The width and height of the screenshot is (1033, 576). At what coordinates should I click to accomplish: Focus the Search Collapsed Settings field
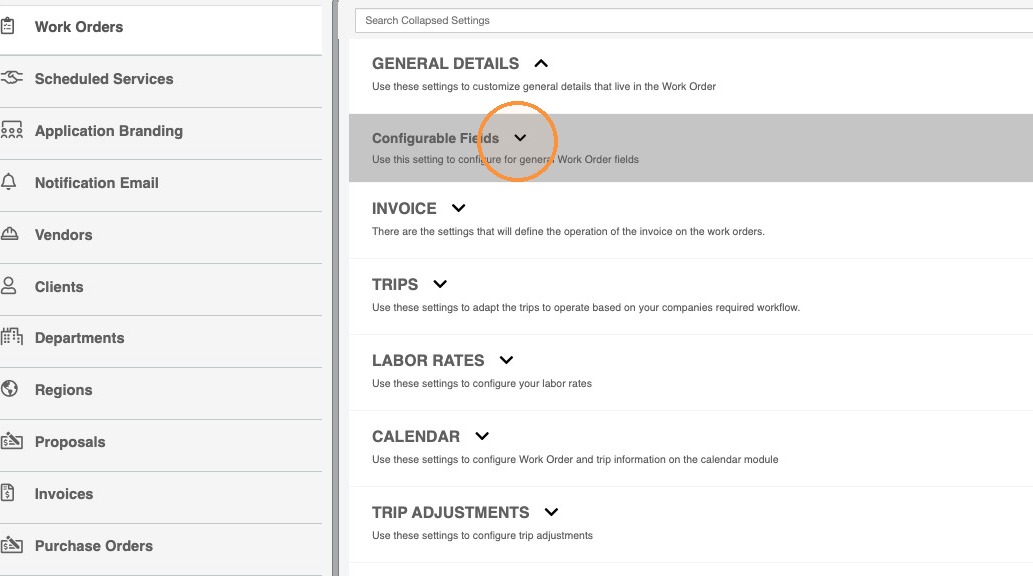coord(694,20)
